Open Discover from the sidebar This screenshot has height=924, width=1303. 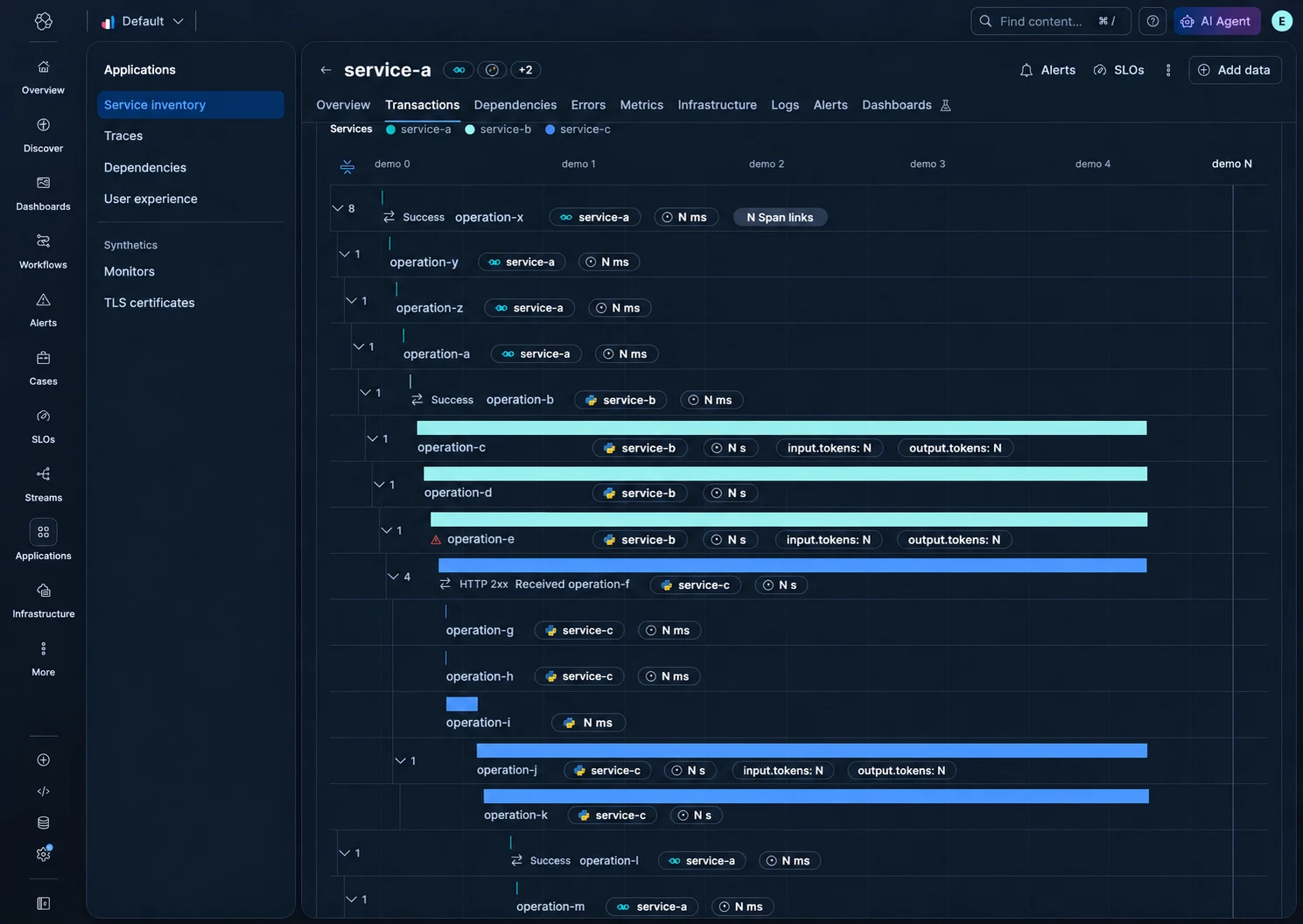click(43, 136)
